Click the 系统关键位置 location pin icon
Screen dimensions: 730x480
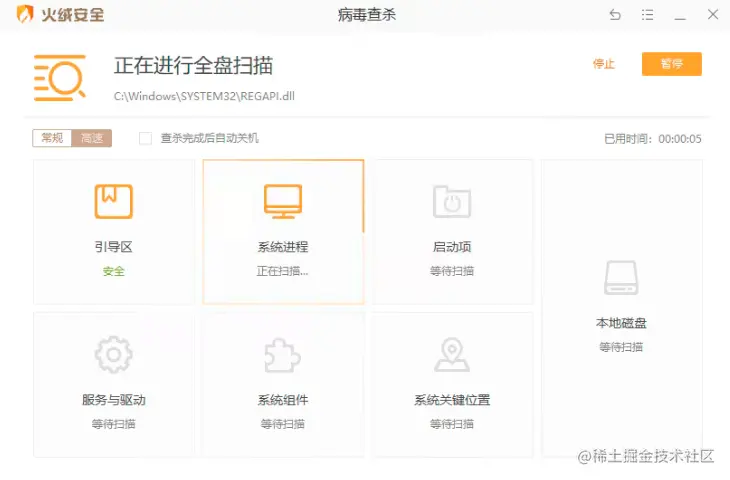pos(452,355)
